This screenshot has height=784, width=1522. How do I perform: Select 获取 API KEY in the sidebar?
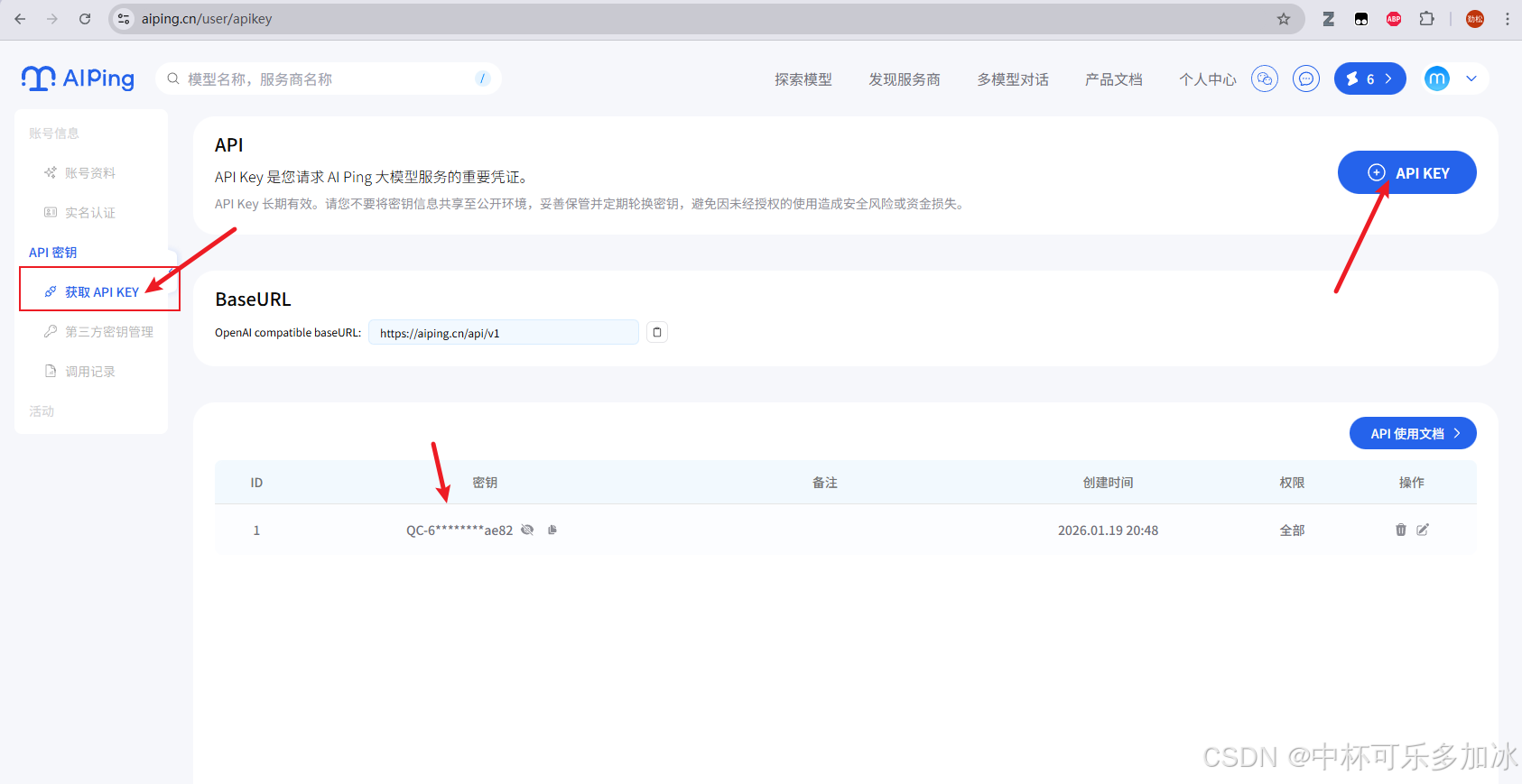point(100,292)
